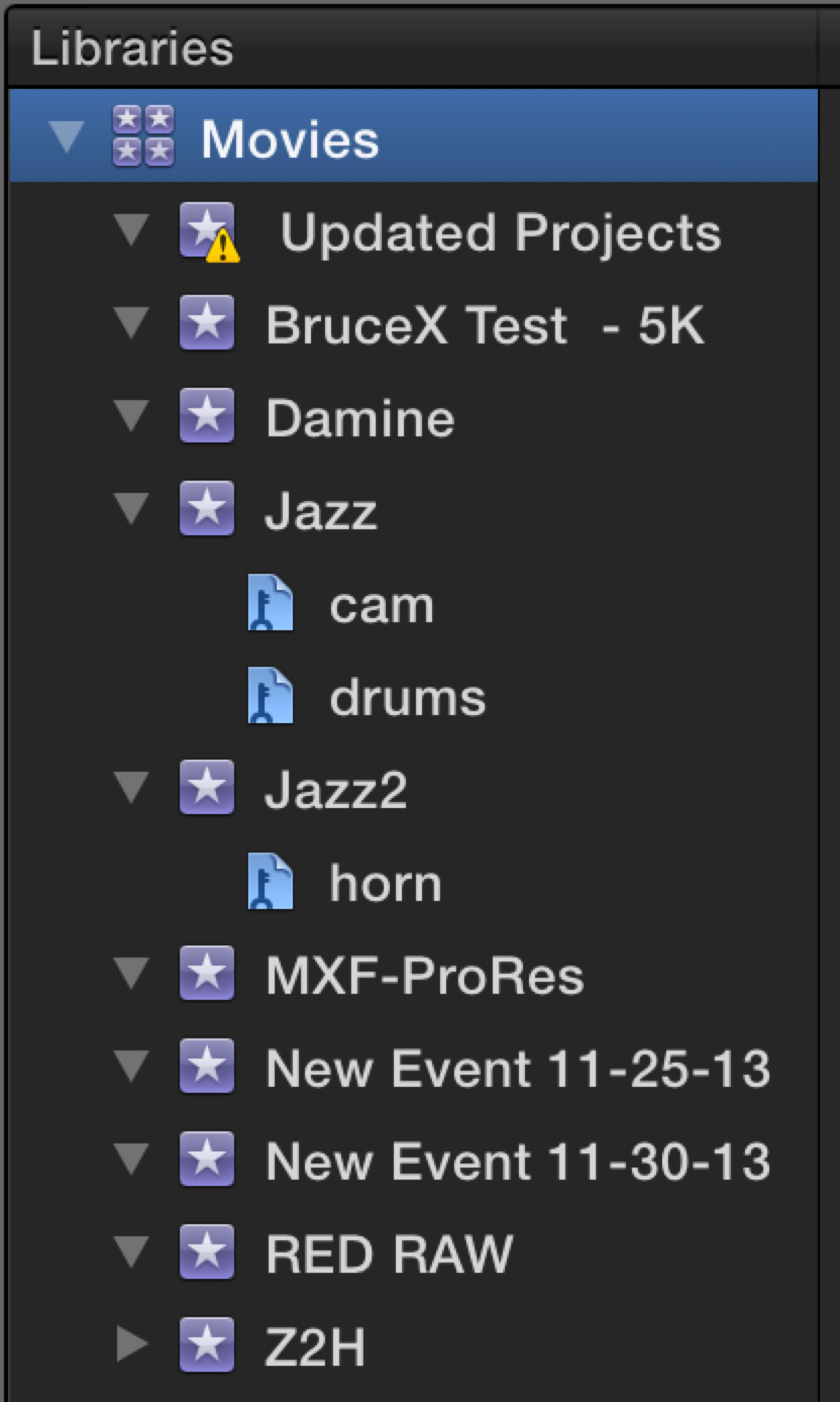840x1402 pixels.
Task: Click the drums keyword collection icon
Action: 270,695
